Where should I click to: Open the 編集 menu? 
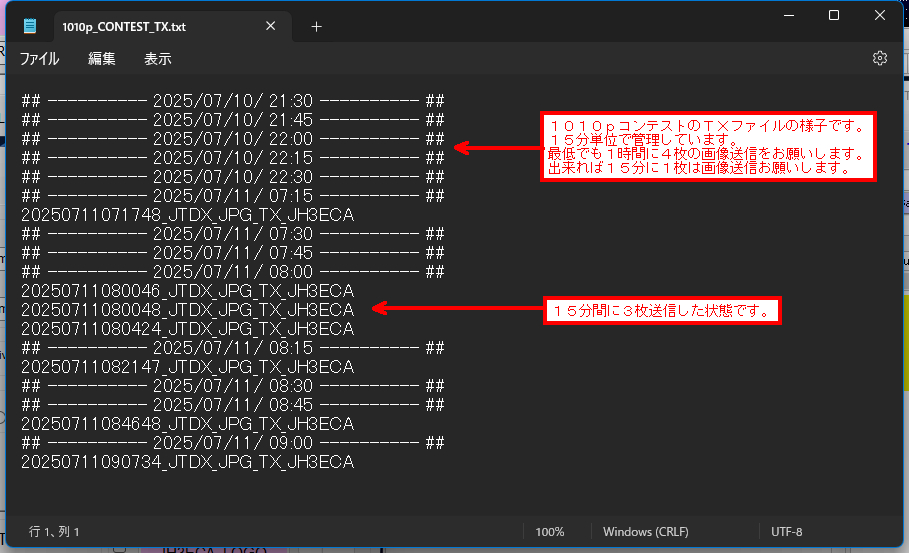(x=101, y=59)
